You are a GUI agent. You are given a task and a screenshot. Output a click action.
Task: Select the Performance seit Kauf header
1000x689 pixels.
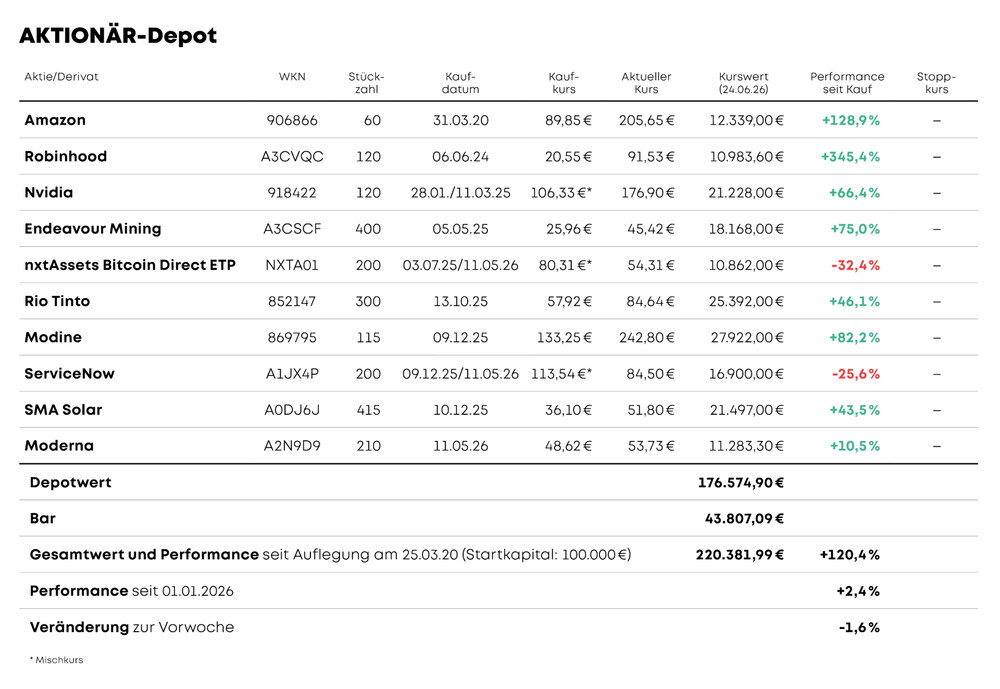pyautogui.click(x=847, y=83)
